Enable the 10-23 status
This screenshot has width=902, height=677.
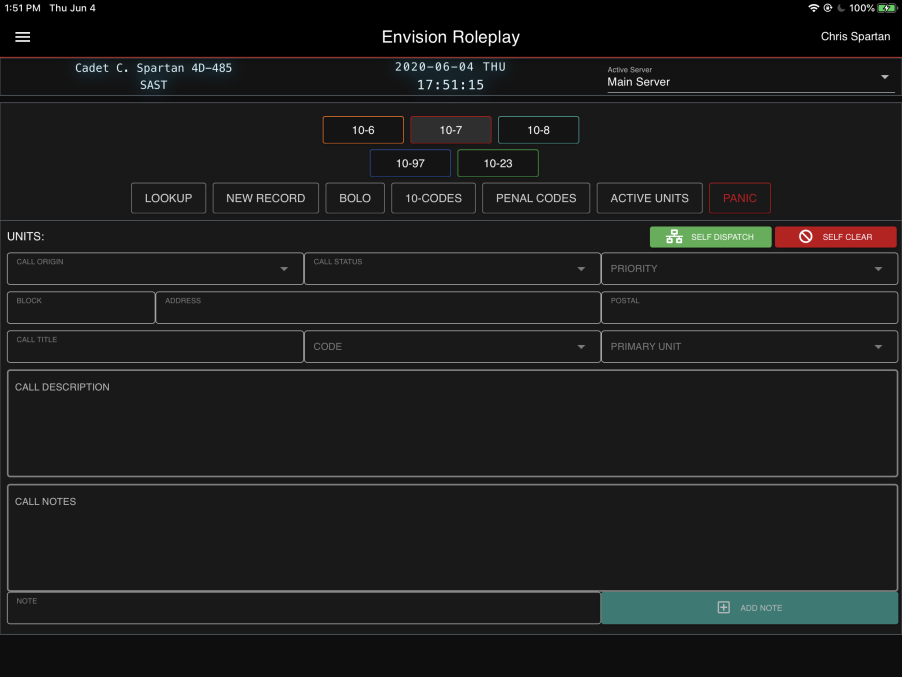[x=497, y=163]
